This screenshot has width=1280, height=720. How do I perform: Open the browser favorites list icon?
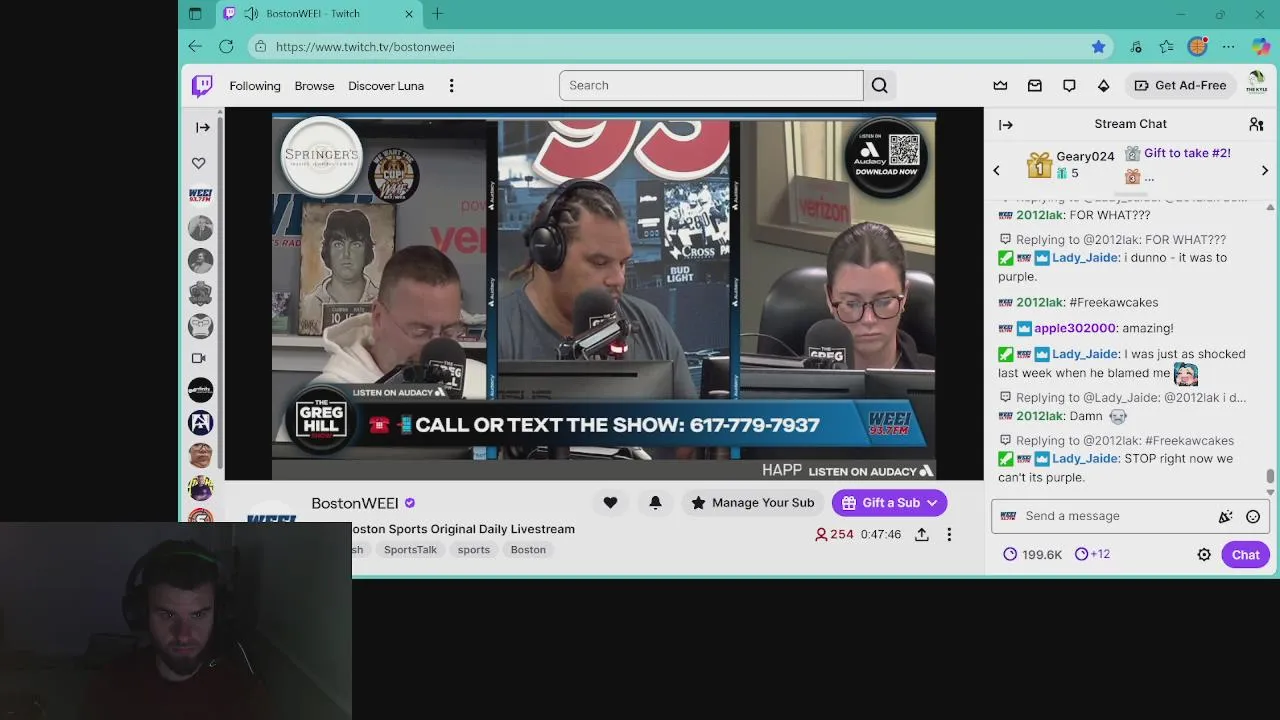(1166, 47)
